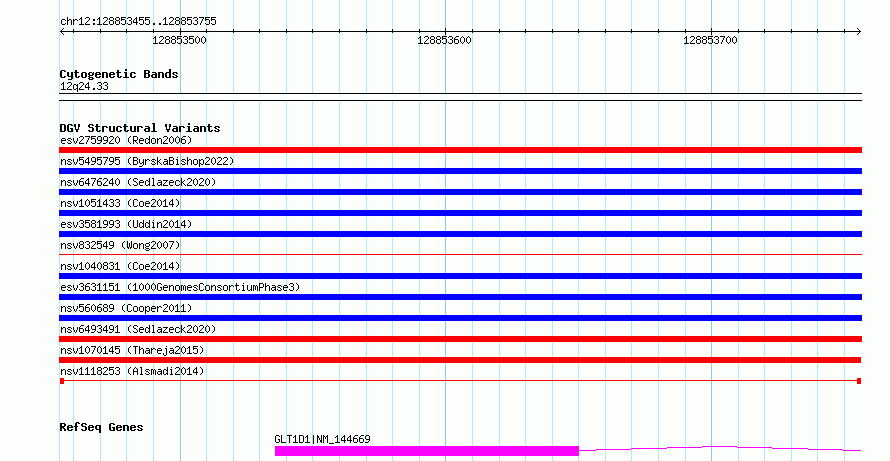
Task: Select the thin red line under nsv1118253
Action: (x=460, y=381)
